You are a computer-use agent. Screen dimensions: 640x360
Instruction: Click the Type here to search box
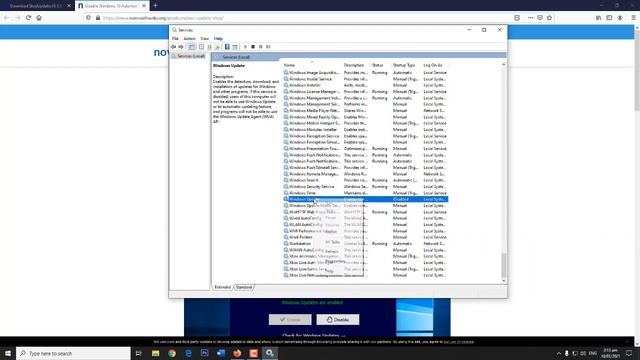pyautogui.click(x=73, y=353)
